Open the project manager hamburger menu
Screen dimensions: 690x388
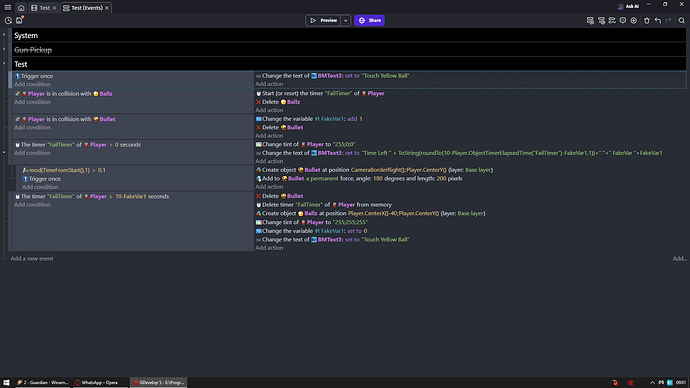pyautogui.click(x=8, y=7)
